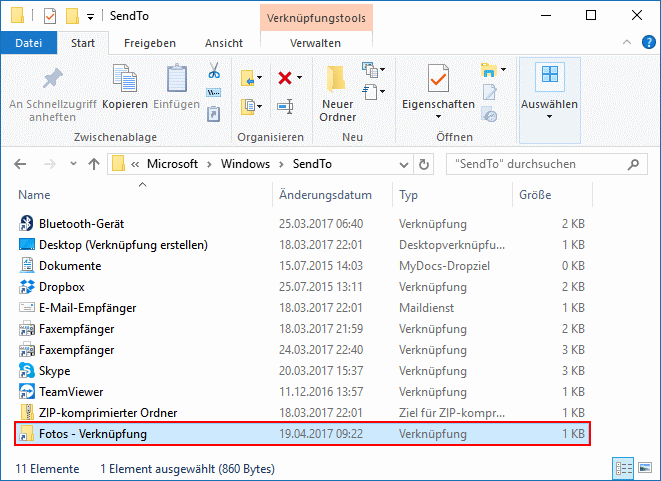Click Microsoft in the breadcrumb path
The image size is (661, 481).
[172, 164]
